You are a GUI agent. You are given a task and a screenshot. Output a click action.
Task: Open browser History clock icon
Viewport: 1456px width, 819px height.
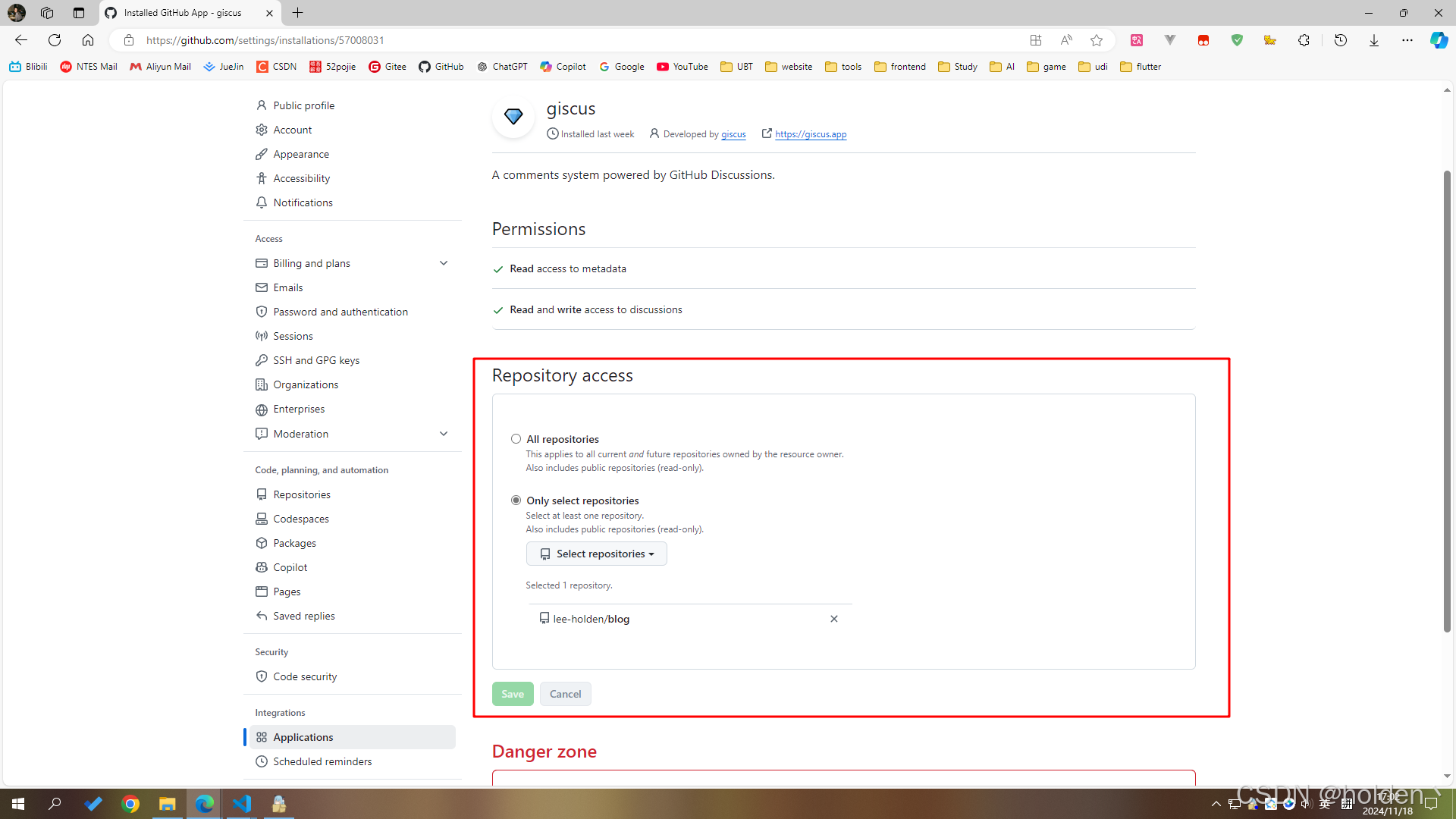click(1341, 40)
